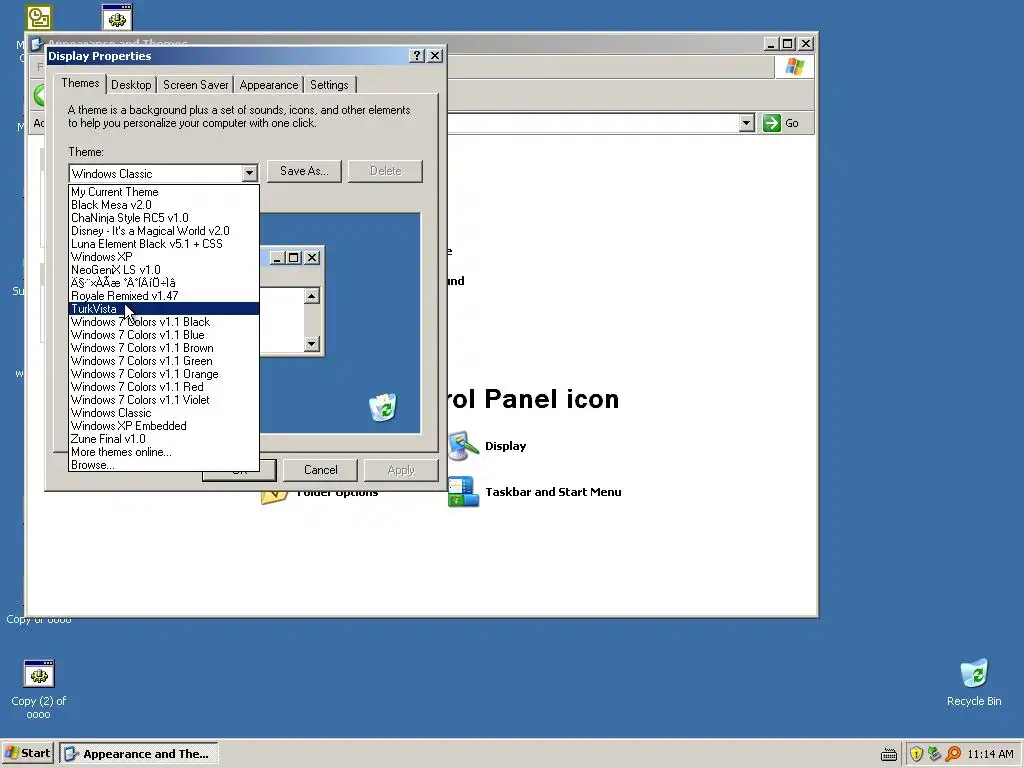This screenshot has height=768, width=1024.
Task: Choose the 'Browse...' entry
Action: coord(164,465)
